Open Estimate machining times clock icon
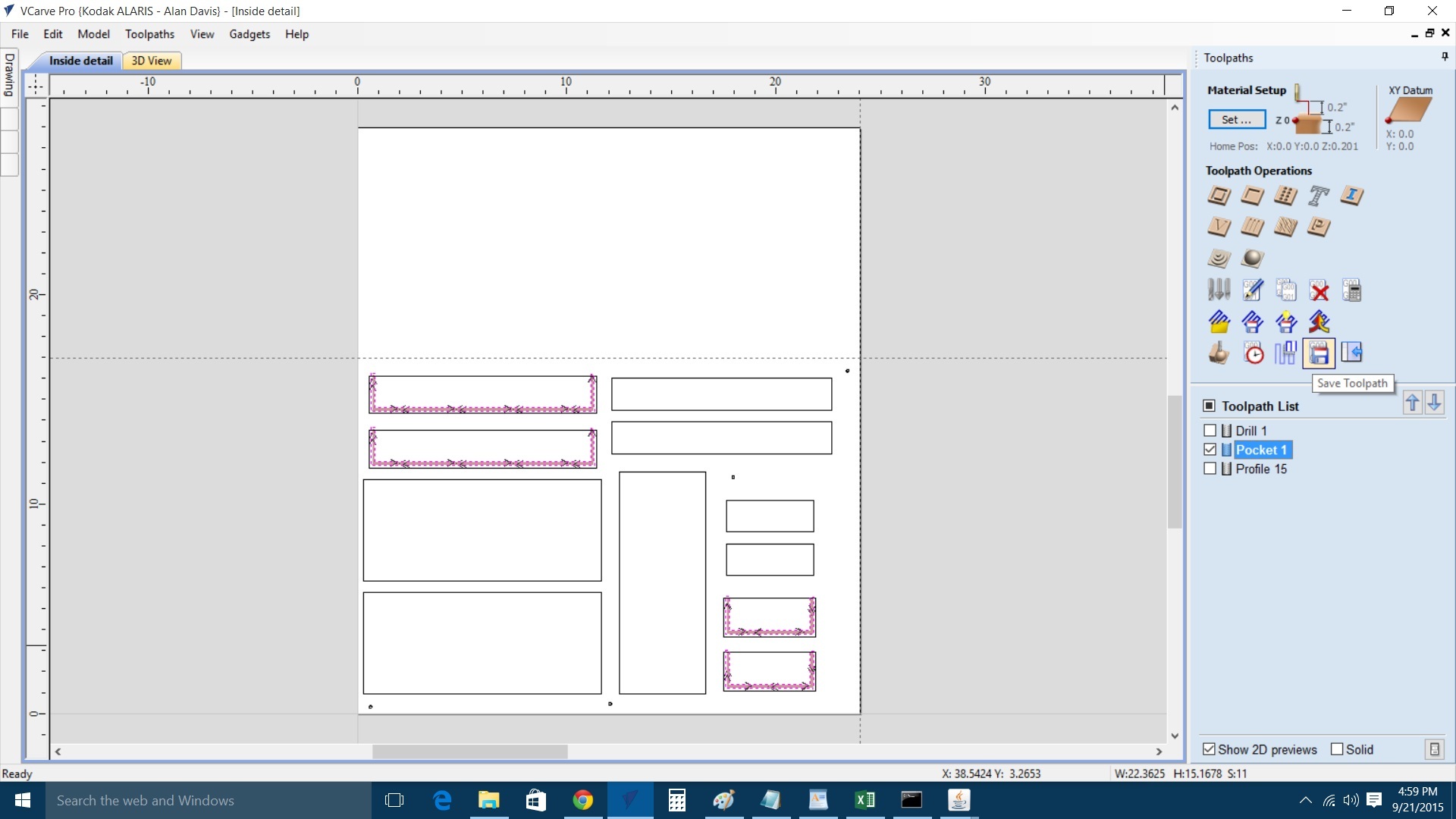Image resolution: width=1456 pixels, height=819 pixels. [1253, 353]
